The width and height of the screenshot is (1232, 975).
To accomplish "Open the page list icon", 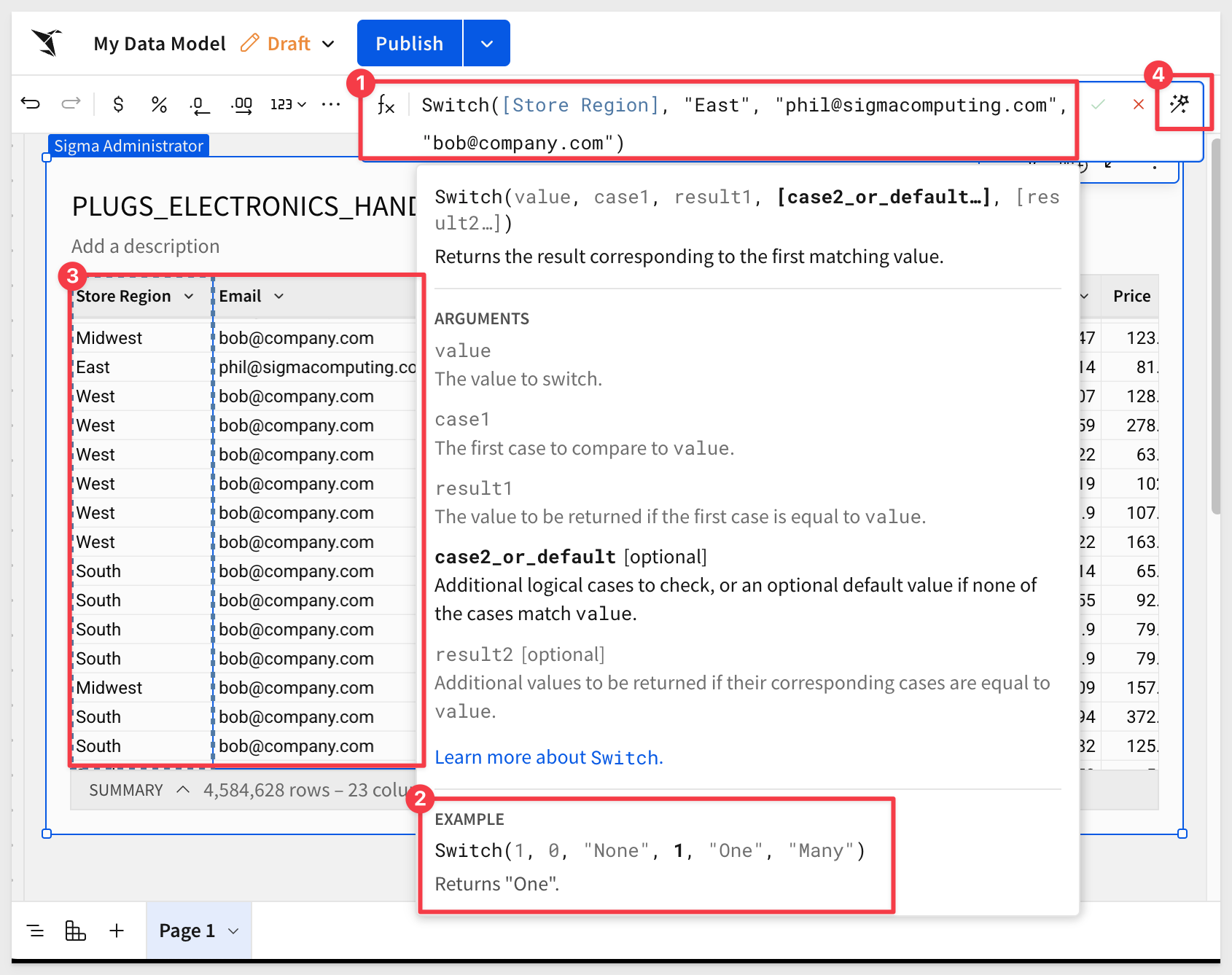I will pos(35,931).
